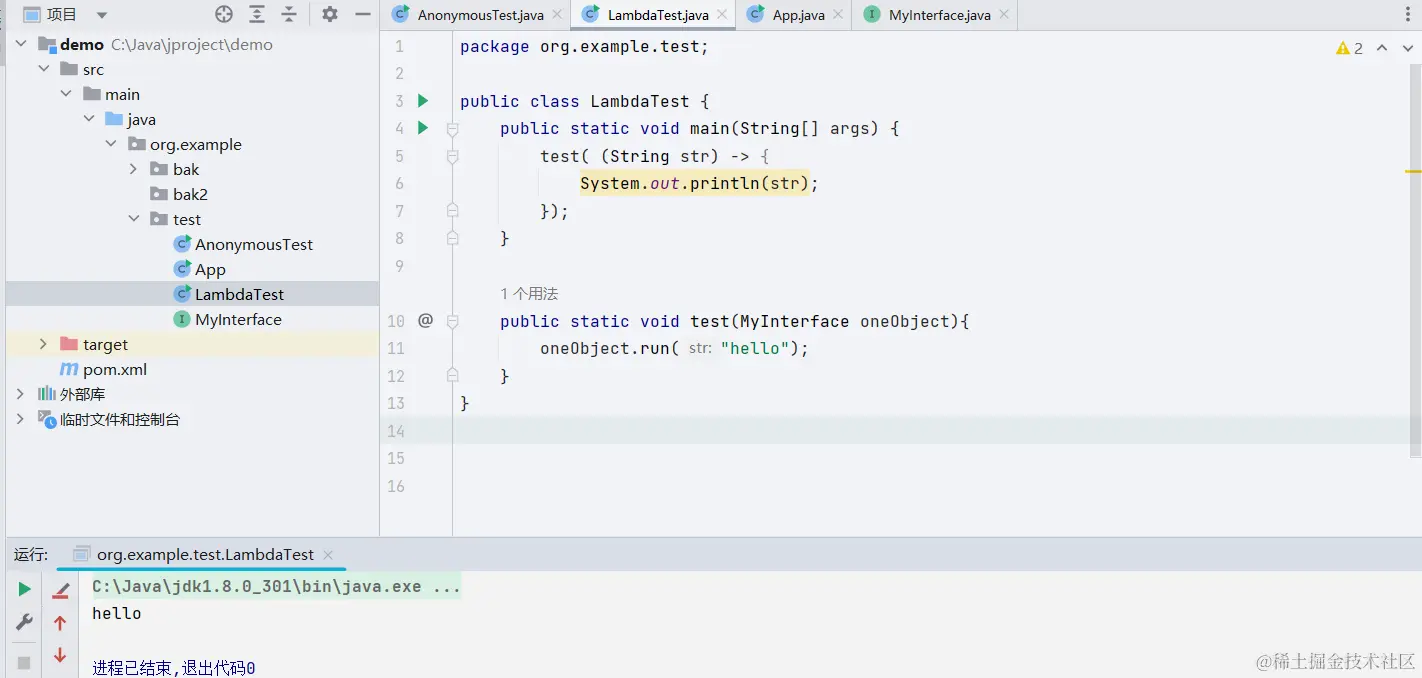Click line number 8 in gutter
Screen dimensions: 1422x678
pos(399,238)
